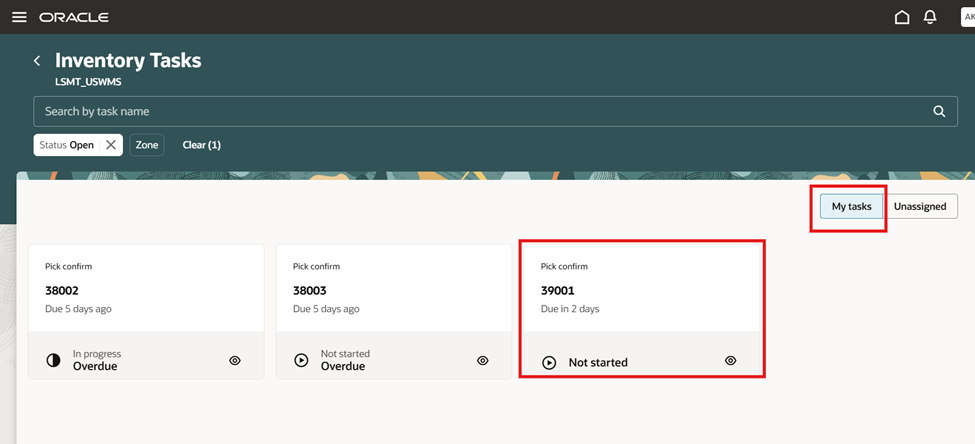View details of task 39001 with the eye icon
Image resolution: width=975 pixels, height=444 pixels.
click(x=731, y=360)
